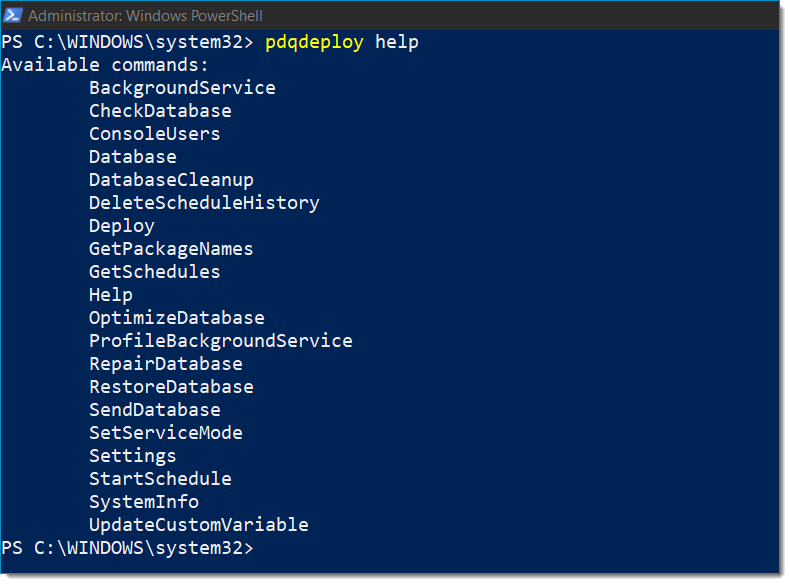The image size is (790, 584).
Task: Click the UpdateCustomVariable command text
Action: click(x=198, y=525)
